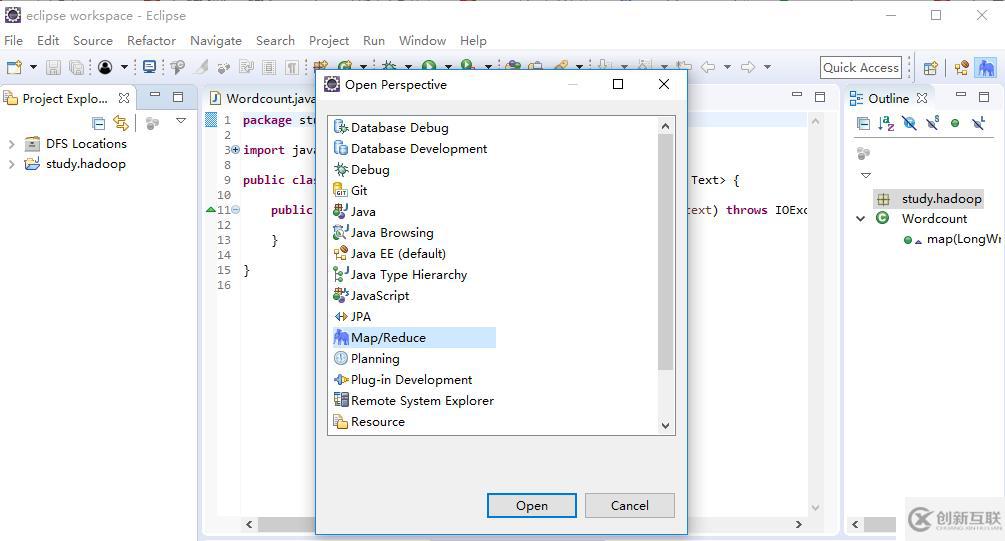This screenshot has height=541, width=1005.
Task: Open the Refactor menu
Action: (151, 41)
